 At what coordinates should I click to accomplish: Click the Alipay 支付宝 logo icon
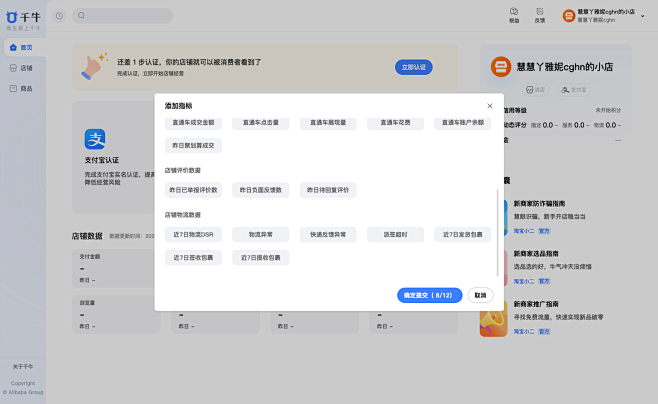click(x=95, y=139)
